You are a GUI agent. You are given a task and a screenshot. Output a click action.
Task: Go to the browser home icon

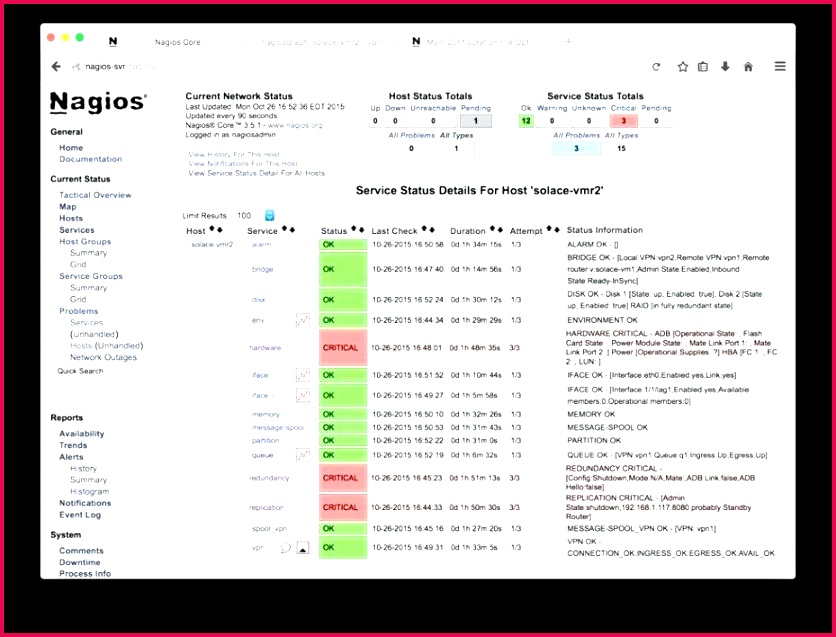point(748,67)
